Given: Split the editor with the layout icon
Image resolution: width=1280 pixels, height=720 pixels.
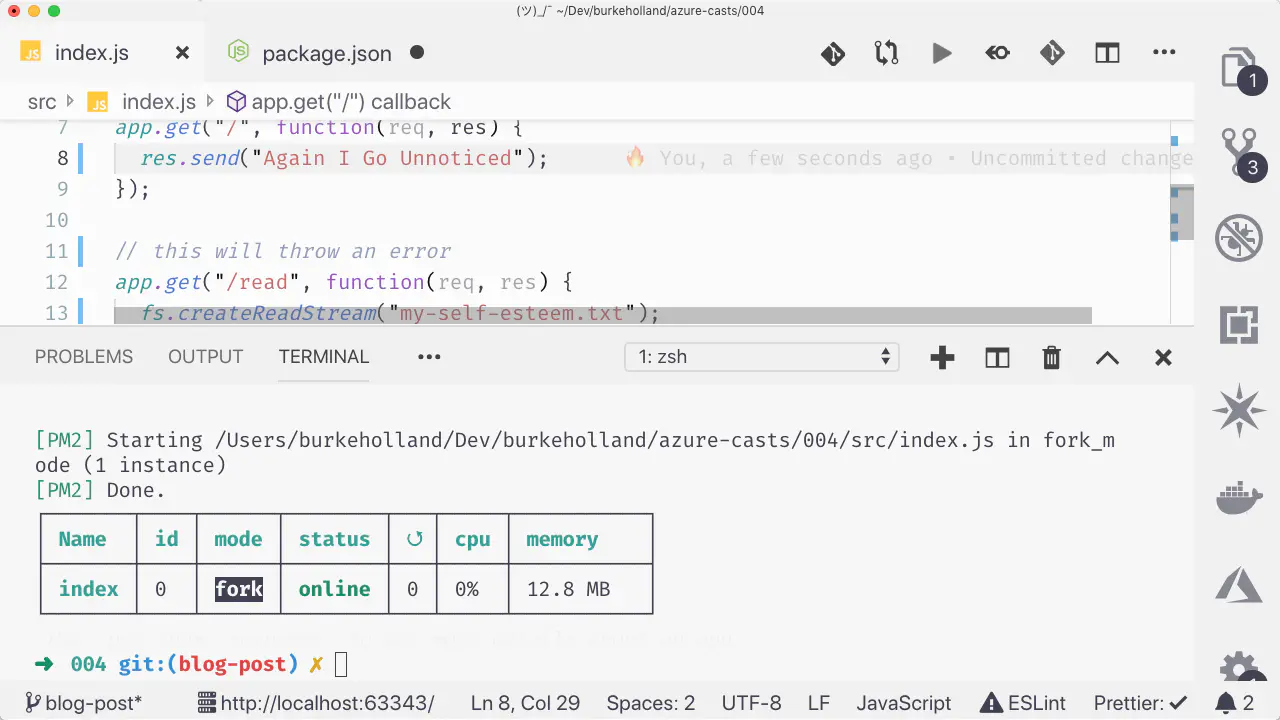Looking at the screenshot, I should click(1107, 53).
